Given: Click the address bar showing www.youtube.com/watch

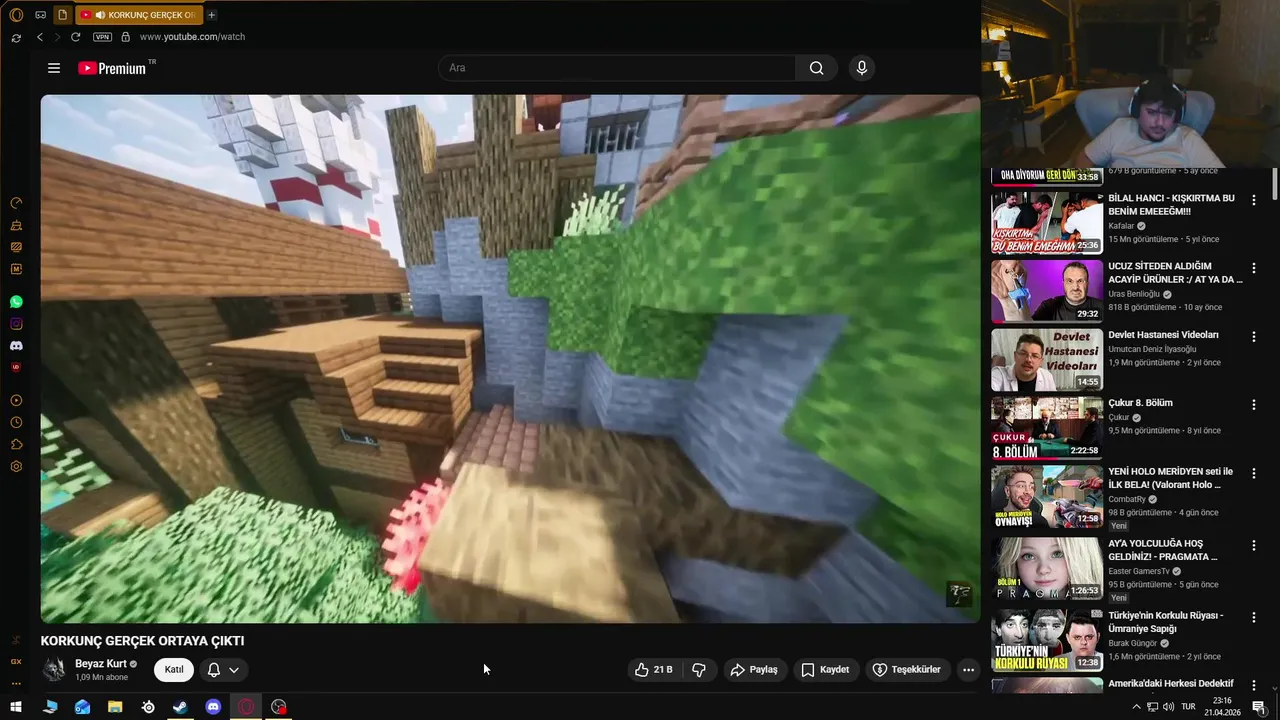Looking at the screenshot, I should (x=192, y=37).
